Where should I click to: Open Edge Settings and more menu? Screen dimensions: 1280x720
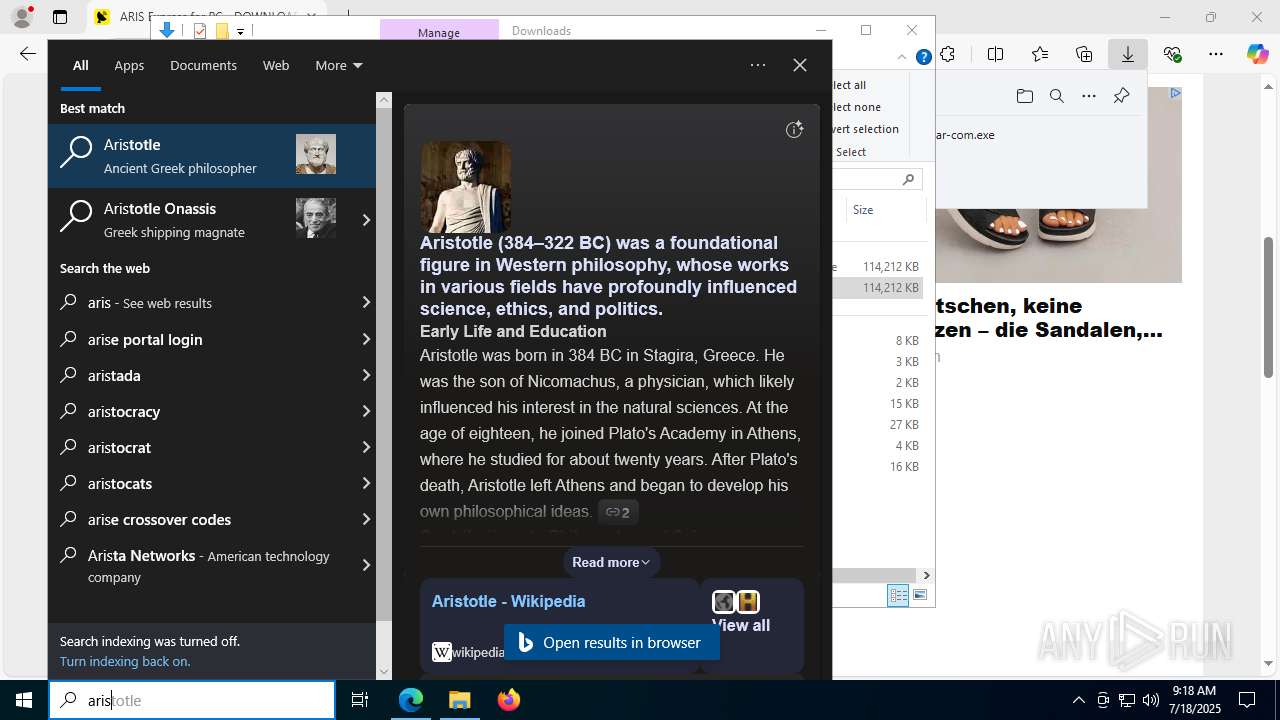[x=1216, y=54]
